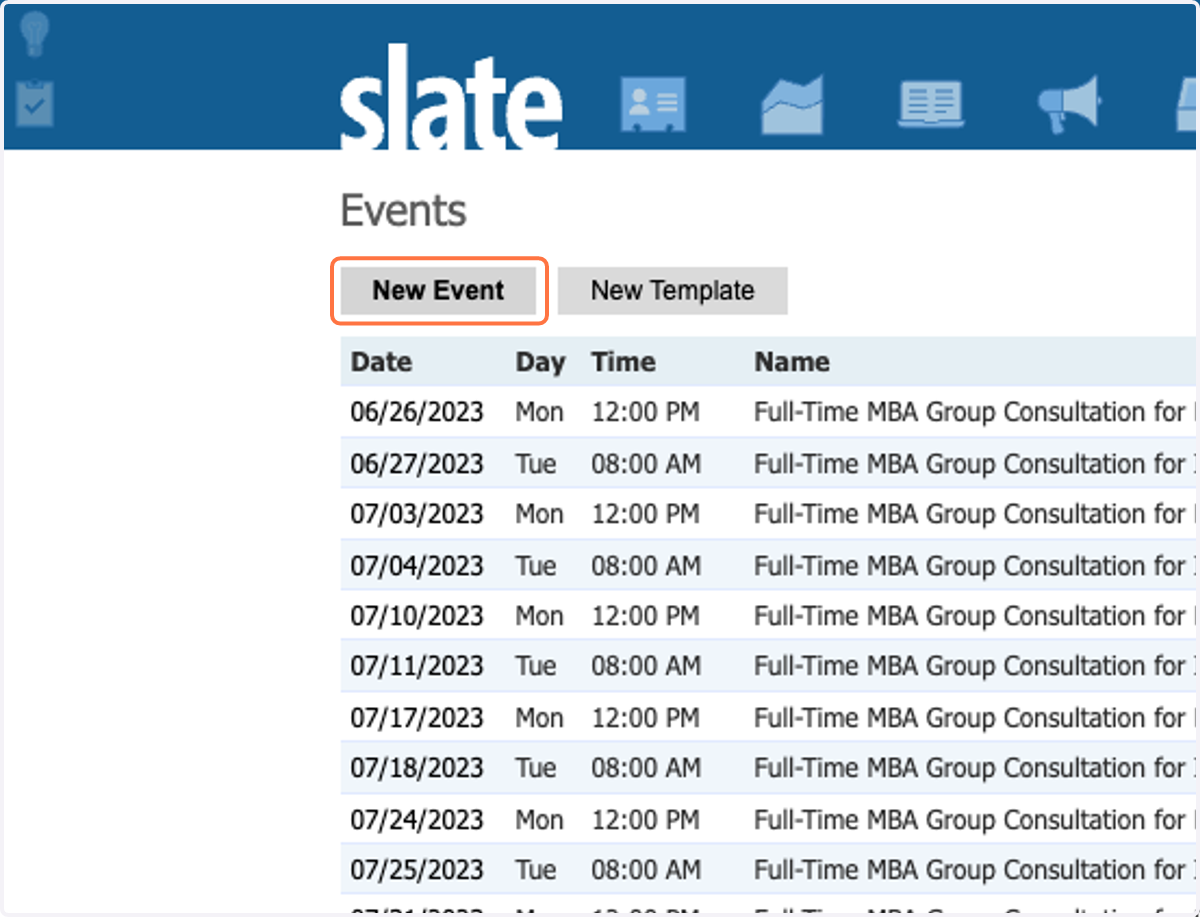
Task: Sort by the Time column header
Action: pyautogui.click(x=623, y=362)
